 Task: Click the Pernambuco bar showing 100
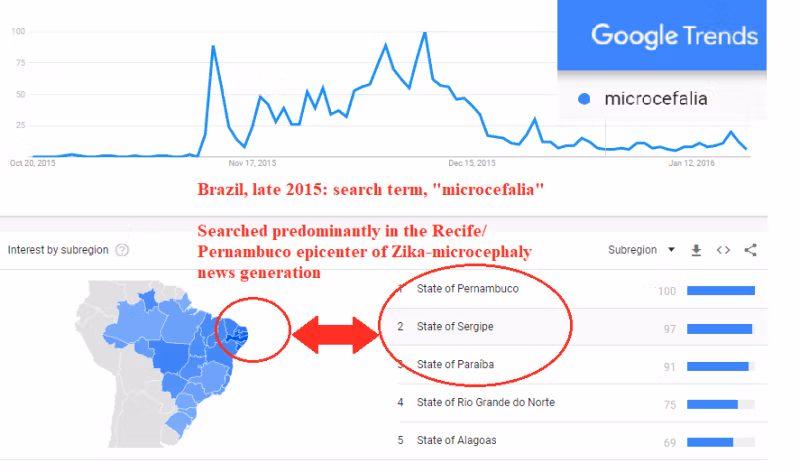(721, 290)
